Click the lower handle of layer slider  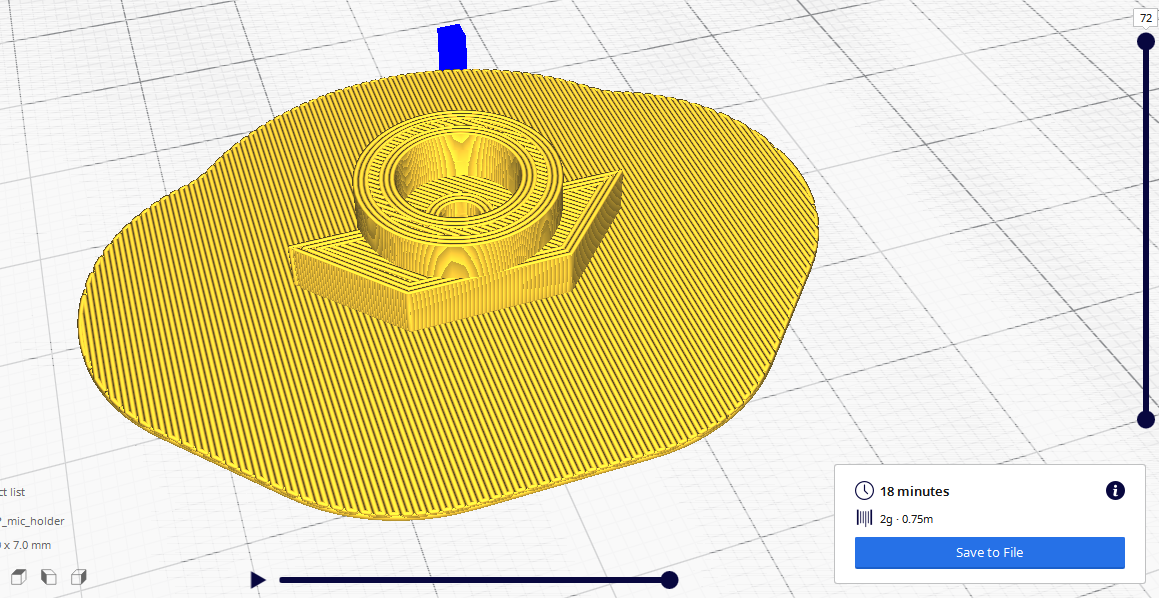point(1146,419)
